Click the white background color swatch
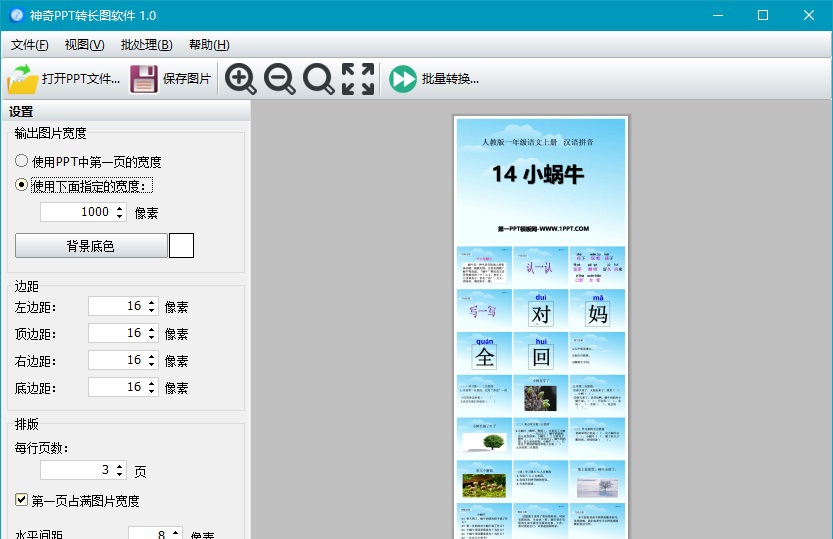The width and height of the screenshot is (833, 539). [x=181, y=246]
